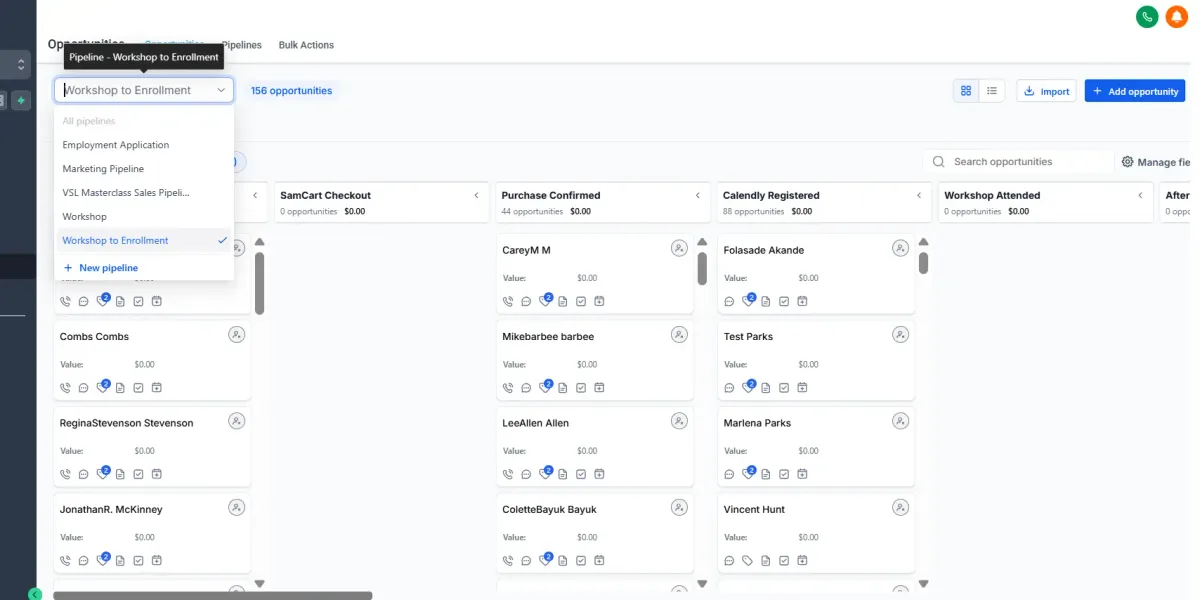Image resolution: width=1200 pixels, height=600 pixels.
Task: Collapse the Workshop Attended column
Action: (1141, 195)
